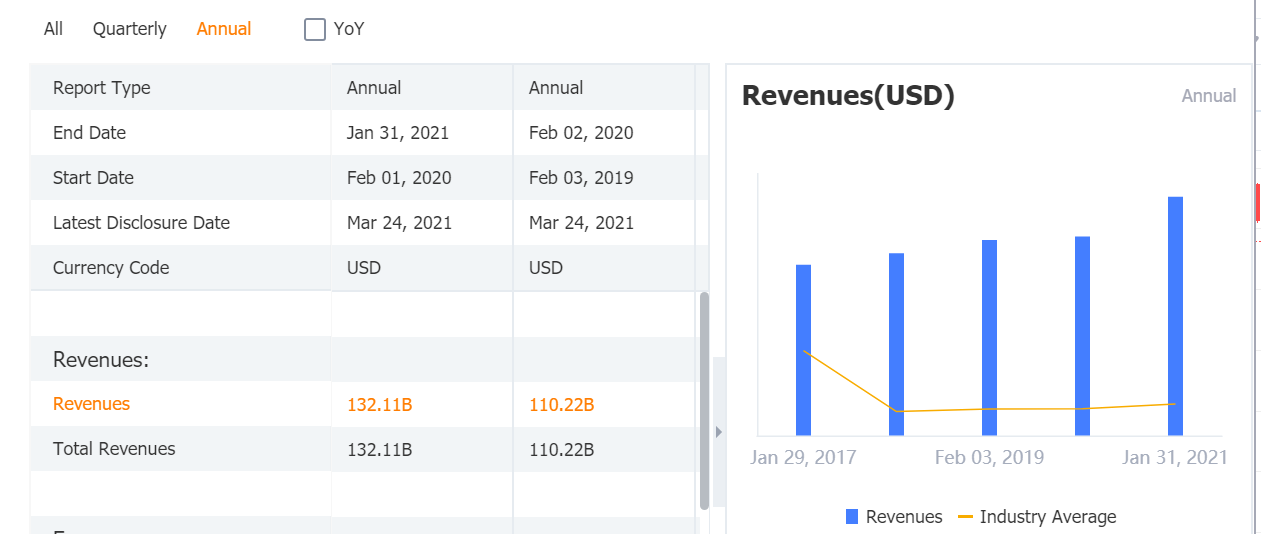Image resolution: width=1261 pixels, height=534 pixels.
Task: Click the Report Type row label
Action: tap(101, 88)
